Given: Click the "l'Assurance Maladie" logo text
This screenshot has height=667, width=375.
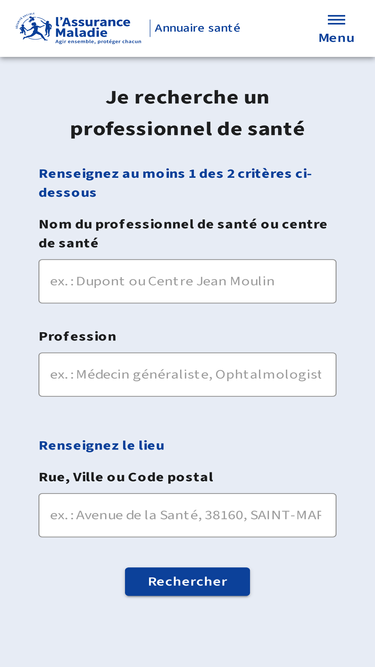Looking at the screenshot, I should (x=93, y=27).
